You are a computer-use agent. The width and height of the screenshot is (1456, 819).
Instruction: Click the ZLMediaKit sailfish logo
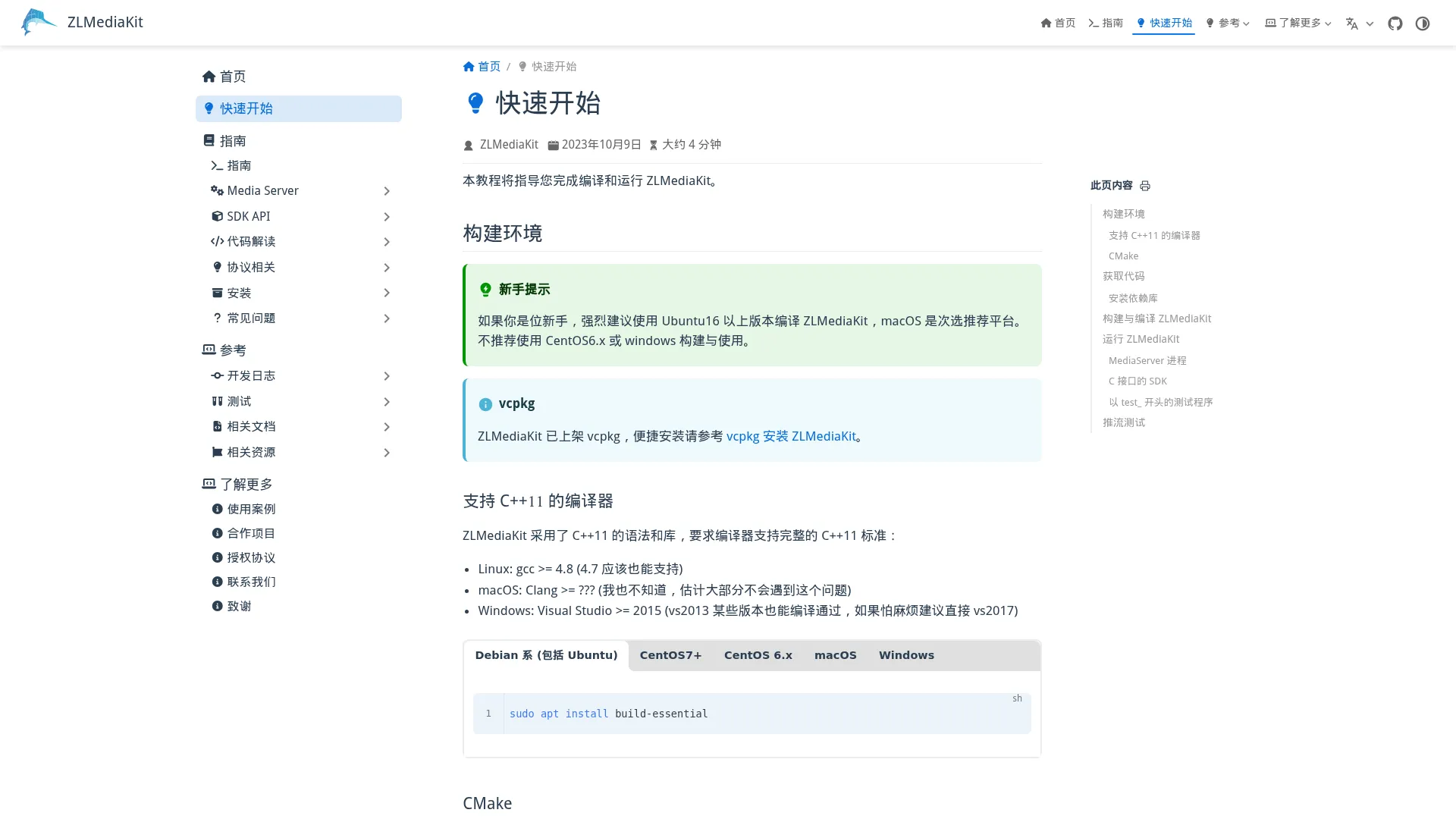coord(39,22)
